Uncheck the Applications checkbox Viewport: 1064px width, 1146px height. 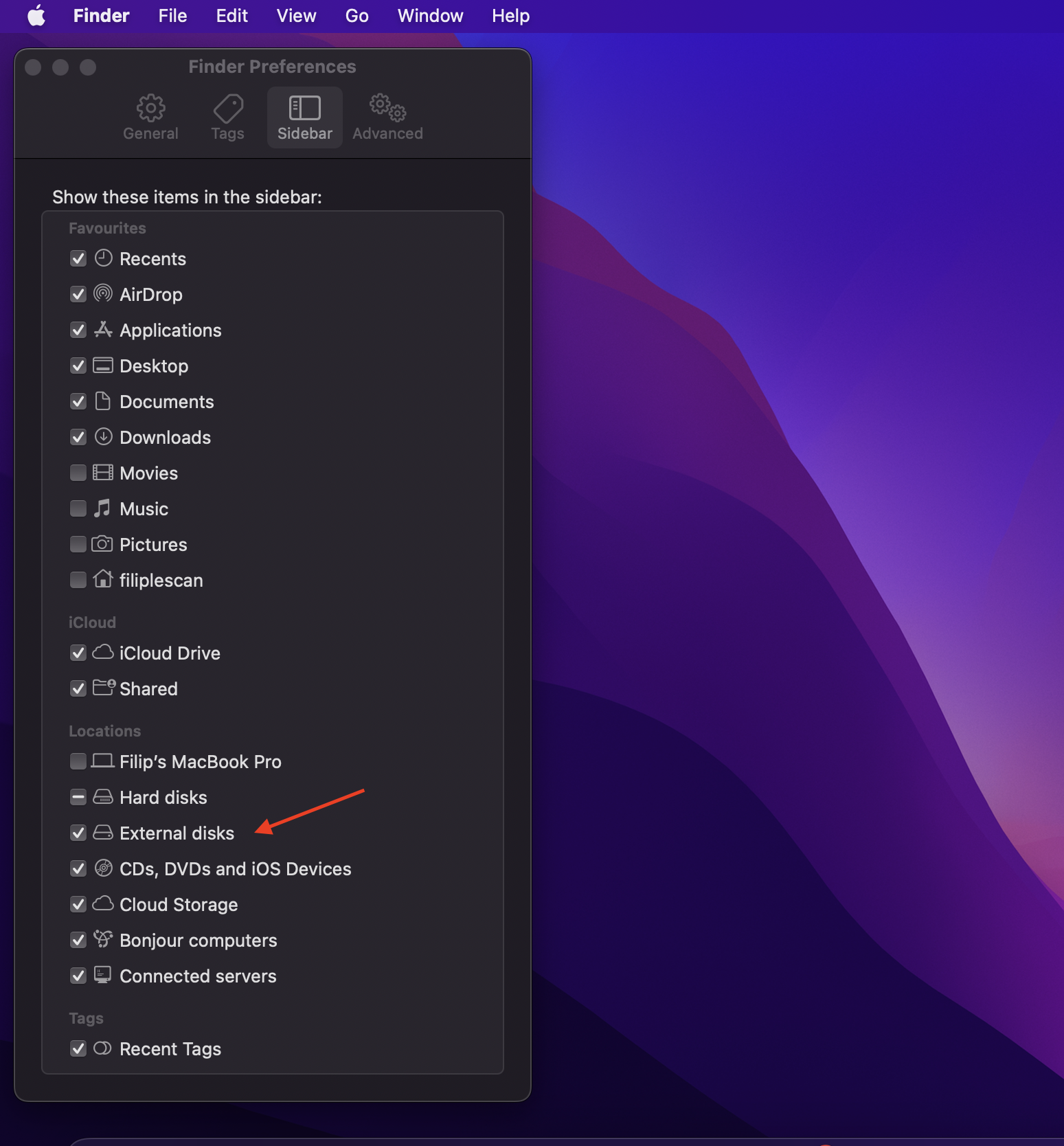[78, 330]
